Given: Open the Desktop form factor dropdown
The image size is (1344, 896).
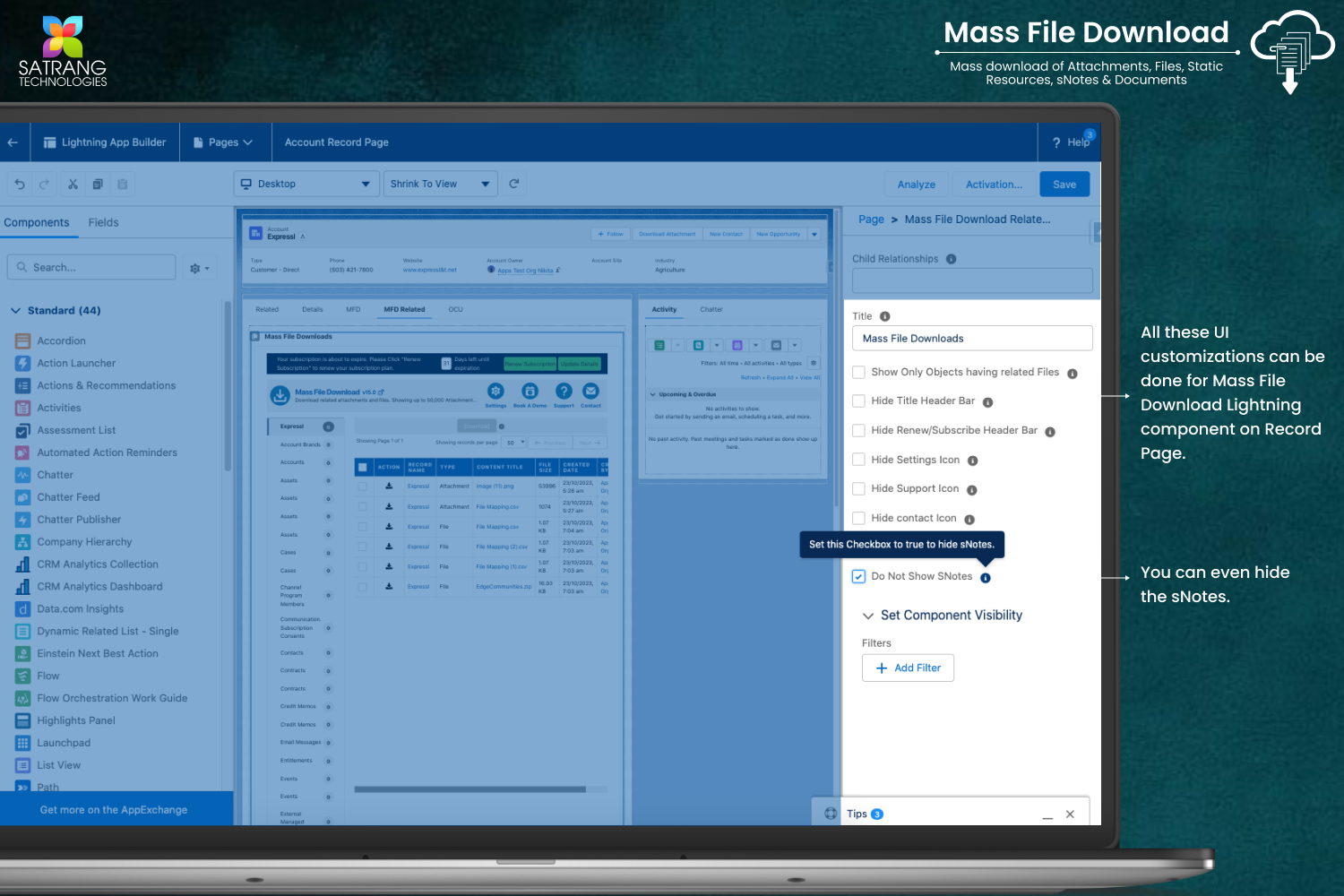Looking at the screenshot, I should click(306, 184).
